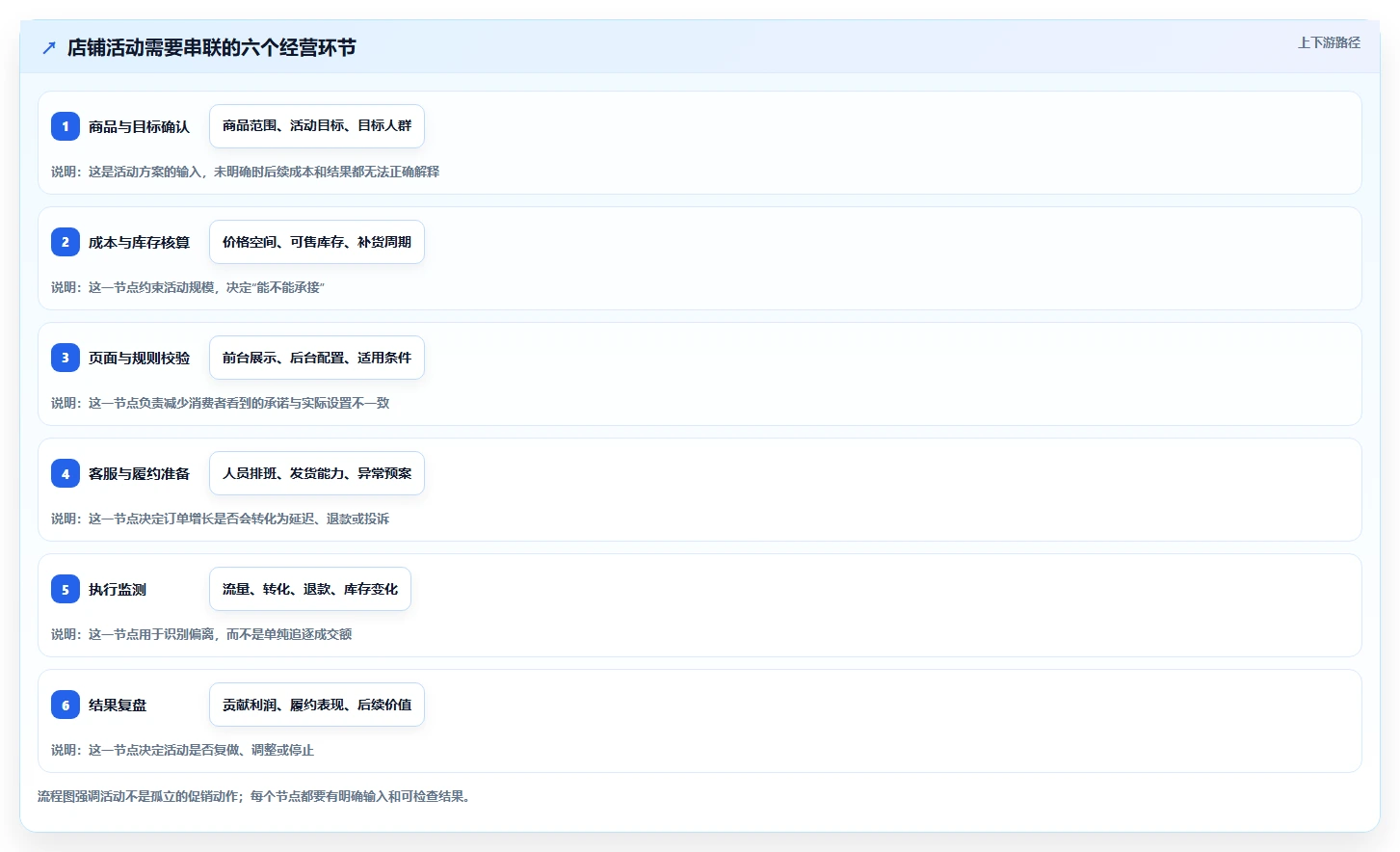Select step badge number 1
Screen dimensions: 1400x852
(x=66, y=126)
